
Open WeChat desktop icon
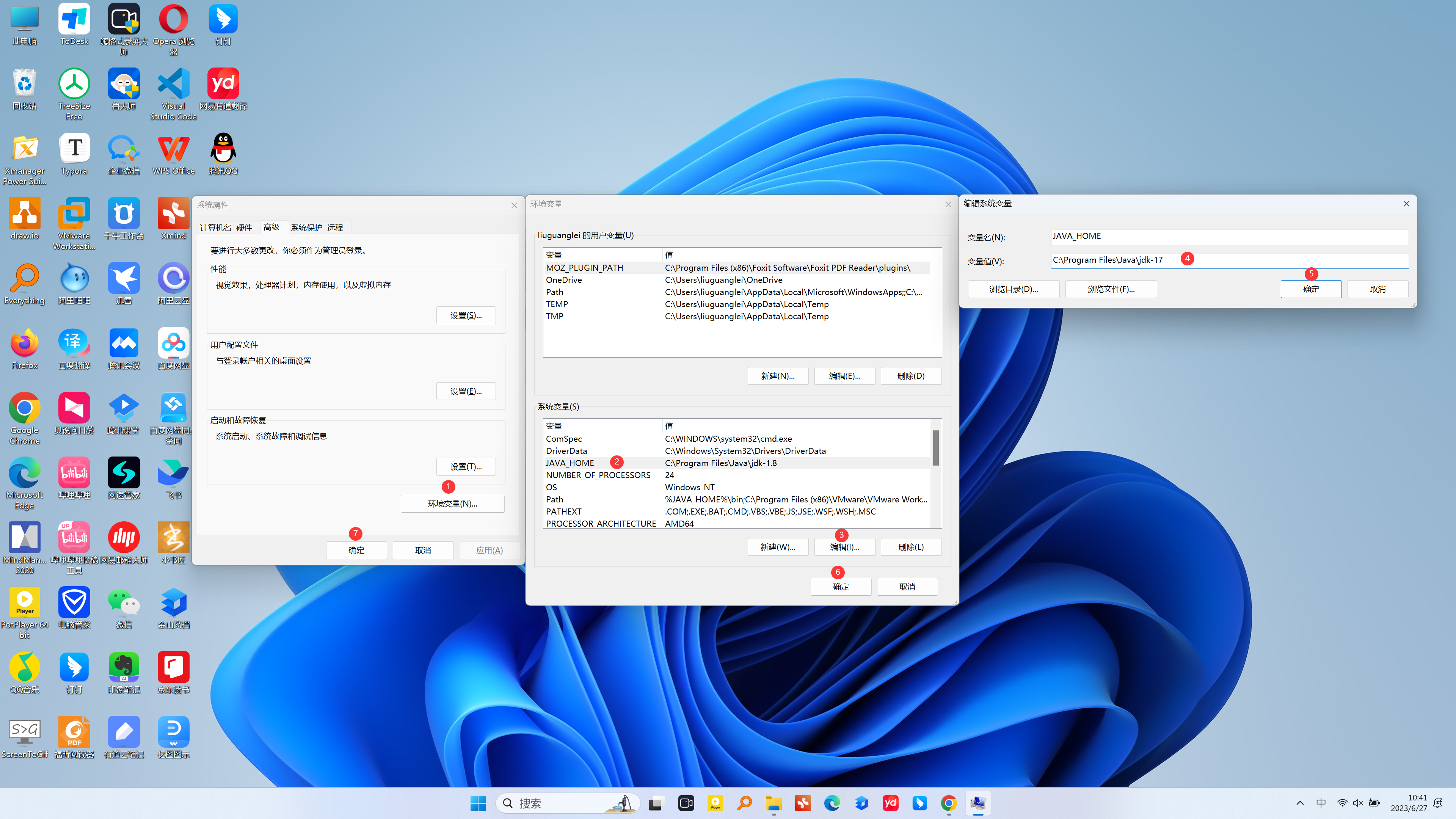click(x=124, y=608)
